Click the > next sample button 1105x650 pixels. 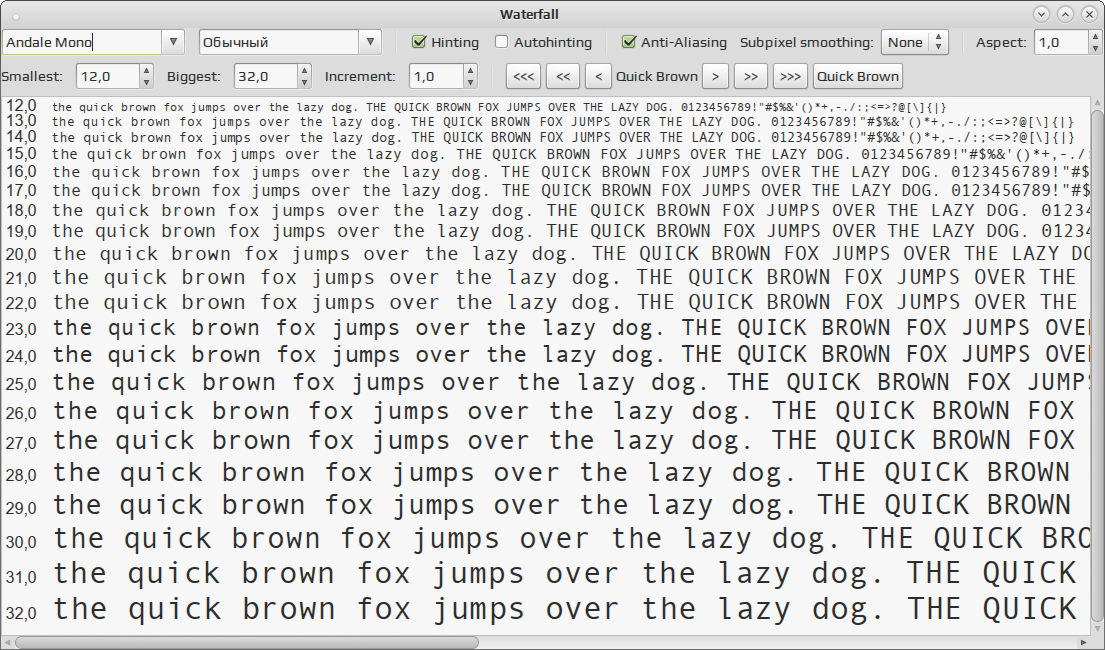pos(715,76)
